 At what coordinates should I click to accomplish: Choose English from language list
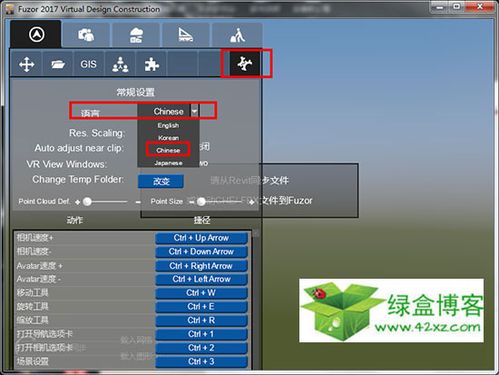point(168,125)
